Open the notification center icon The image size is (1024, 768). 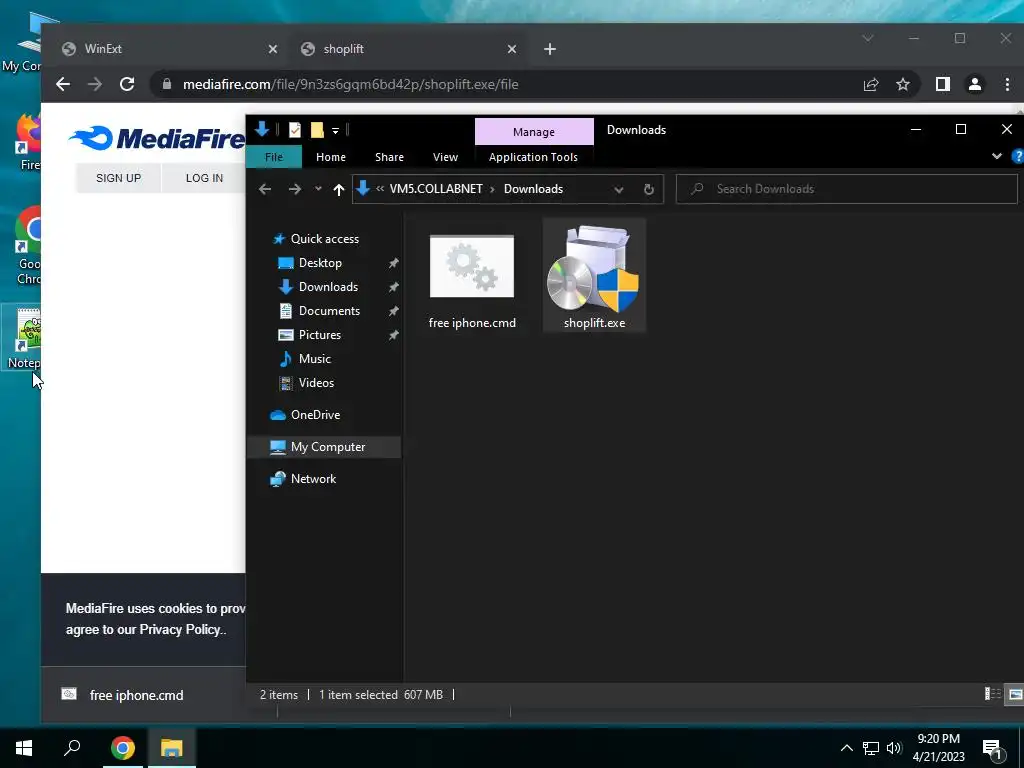point(992,749)
